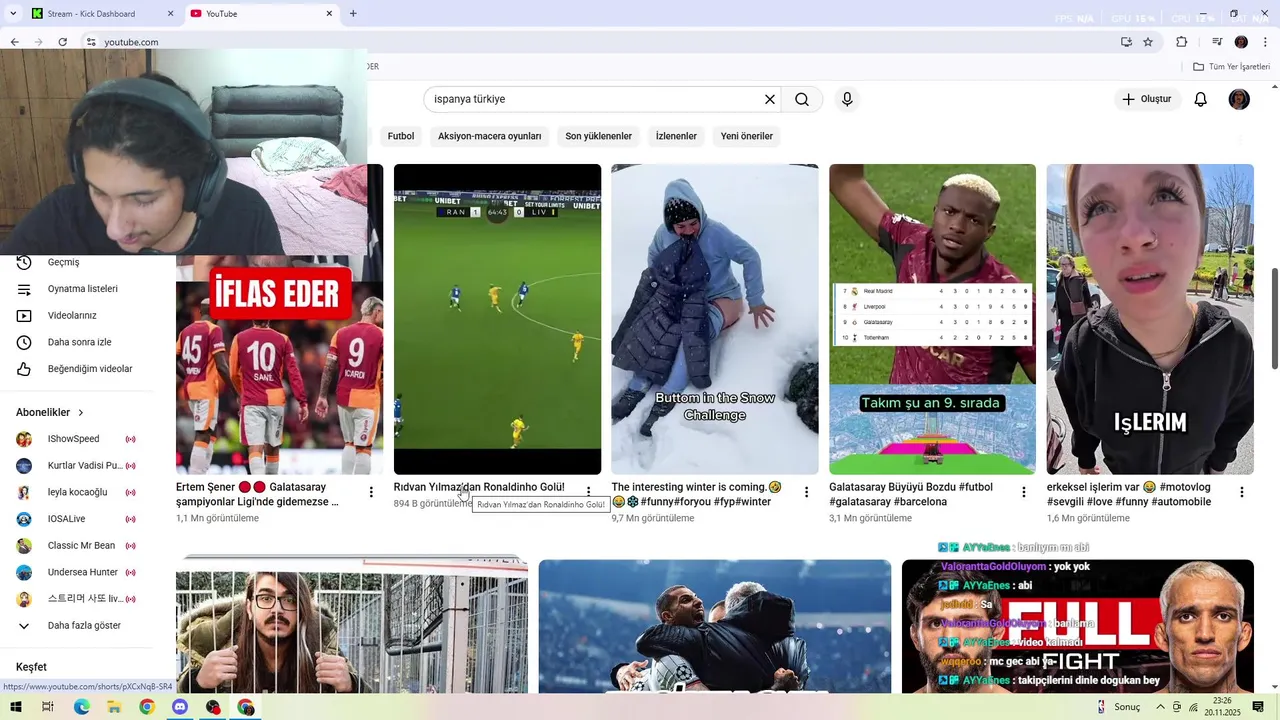Screen dimensions: 1280x720
Task: Open Tüm Yer İşaretleri bookmarks folder
Action: pyautogui.click(x=1232, y=66)
